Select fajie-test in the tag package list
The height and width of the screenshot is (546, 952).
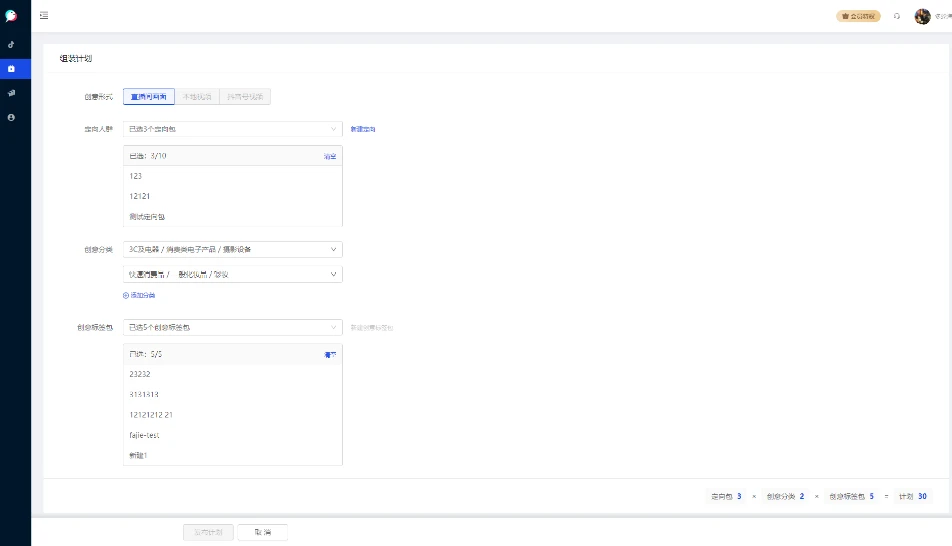coord(145,435)
